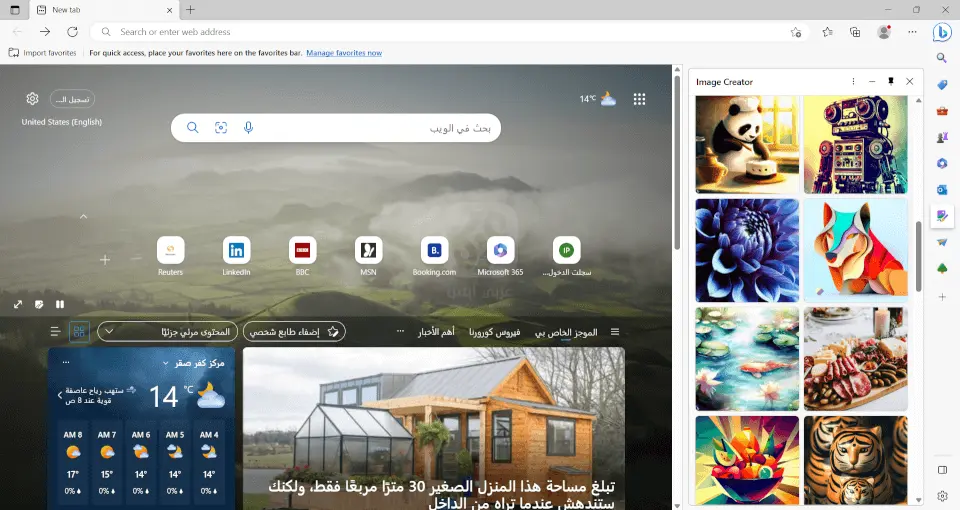Select the colorful origami wolf thumbnail

(x=855, y=250)
